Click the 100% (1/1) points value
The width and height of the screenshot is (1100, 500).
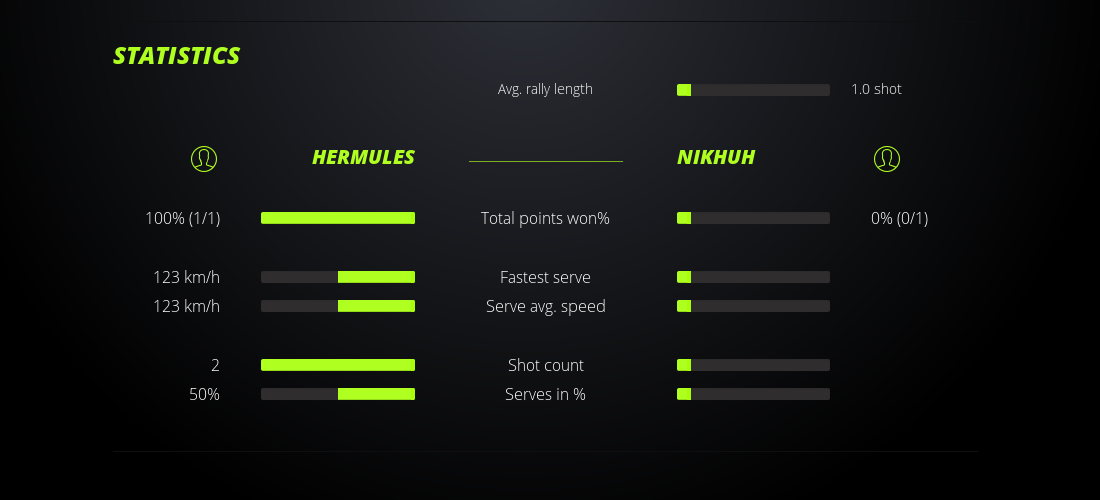tap(183, 218)
